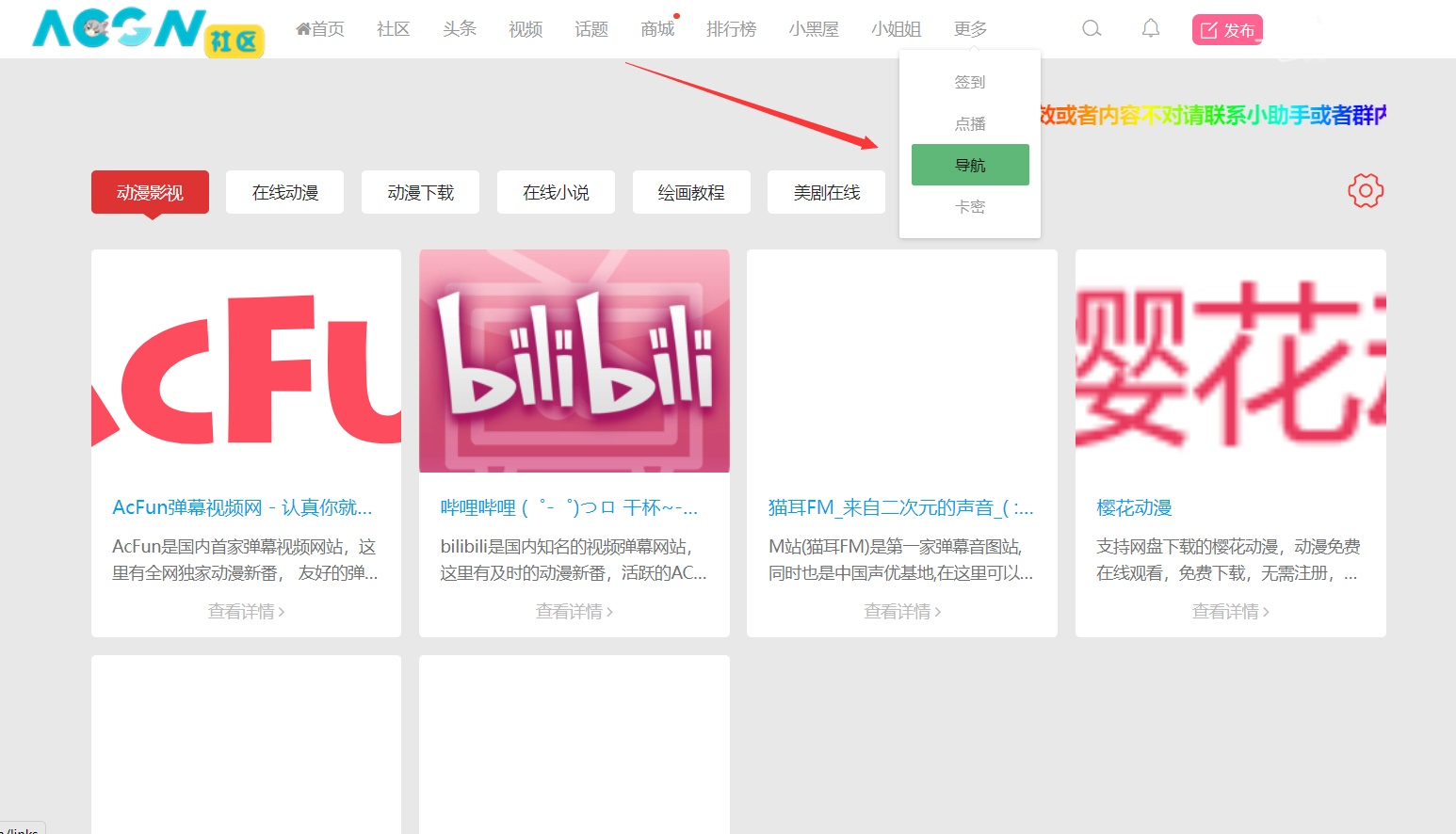Open the AcFun logo thumbnail
This screenshot has height=834, width=1456.
click(x=246, y=361)
